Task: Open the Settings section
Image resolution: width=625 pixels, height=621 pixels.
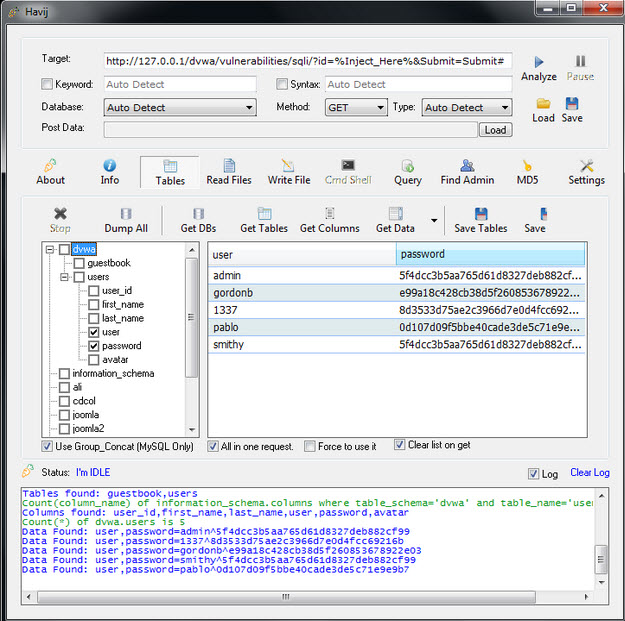Action: click(586, 172)
